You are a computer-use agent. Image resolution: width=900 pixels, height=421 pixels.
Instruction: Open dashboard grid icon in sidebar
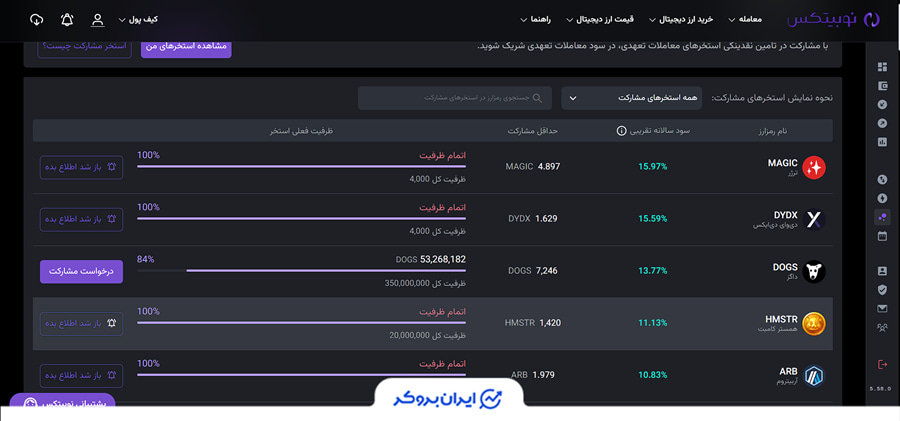[882, 67]
